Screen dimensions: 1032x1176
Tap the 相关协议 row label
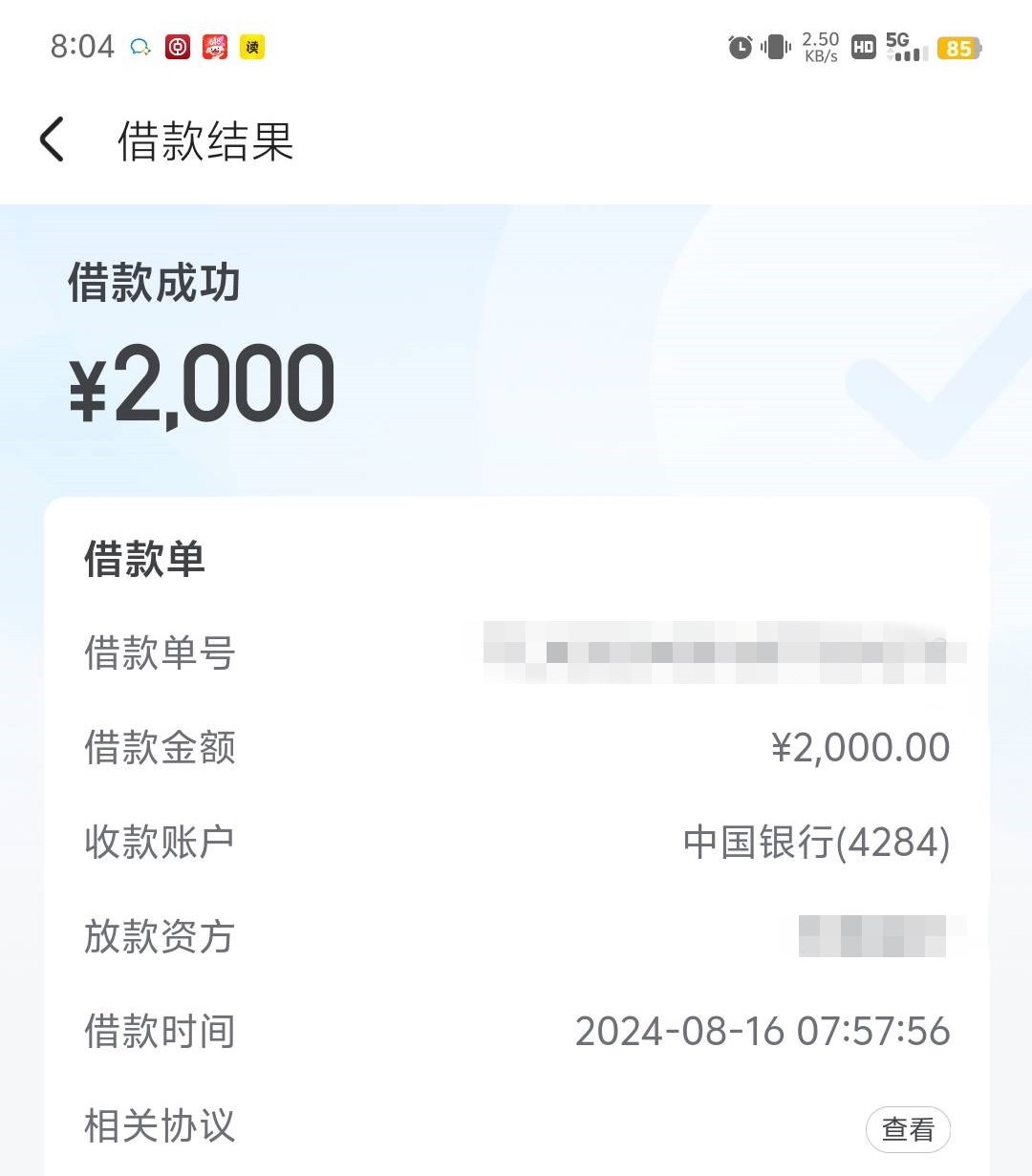click(x=160, y=1126)
